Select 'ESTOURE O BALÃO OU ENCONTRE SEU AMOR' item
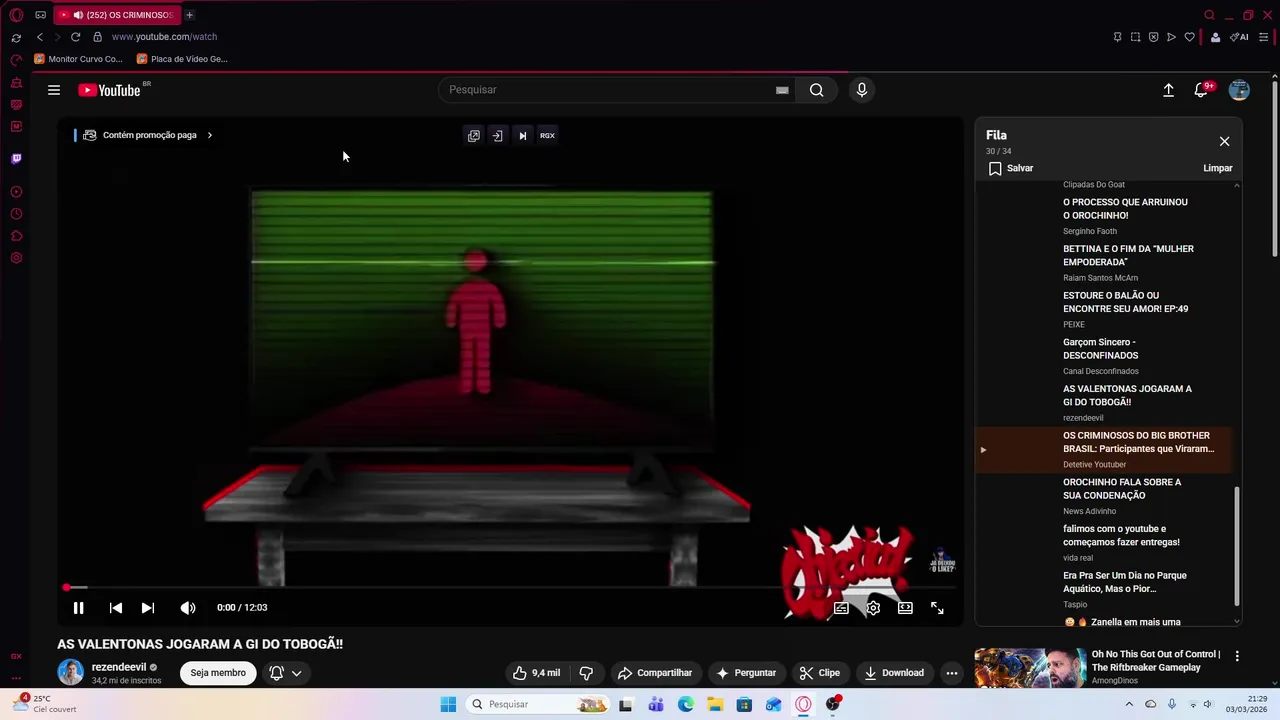 tap(1104, 309)
